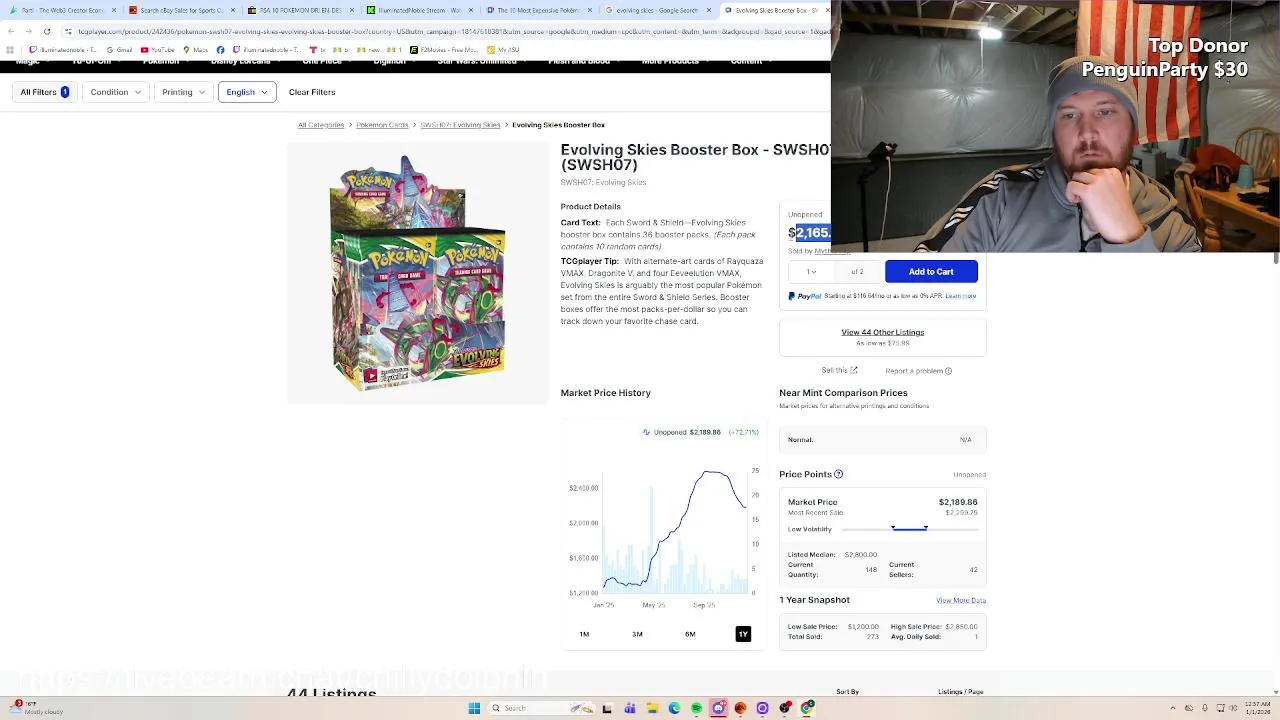
Task: Click the Sell this link
Action: pos(834,371)
